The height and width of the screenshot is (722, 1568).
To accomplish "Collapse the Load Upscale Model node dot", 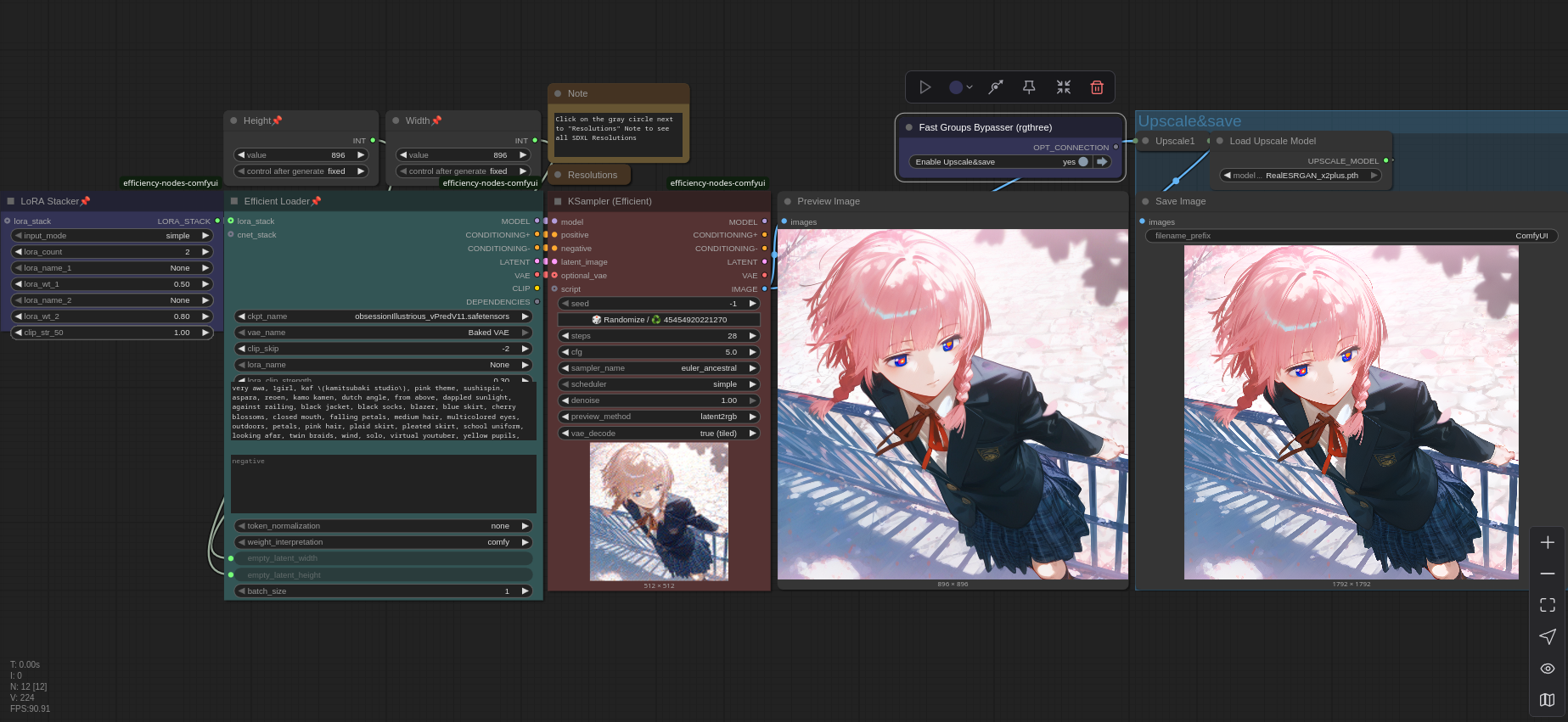I will tap(1220, 141).
